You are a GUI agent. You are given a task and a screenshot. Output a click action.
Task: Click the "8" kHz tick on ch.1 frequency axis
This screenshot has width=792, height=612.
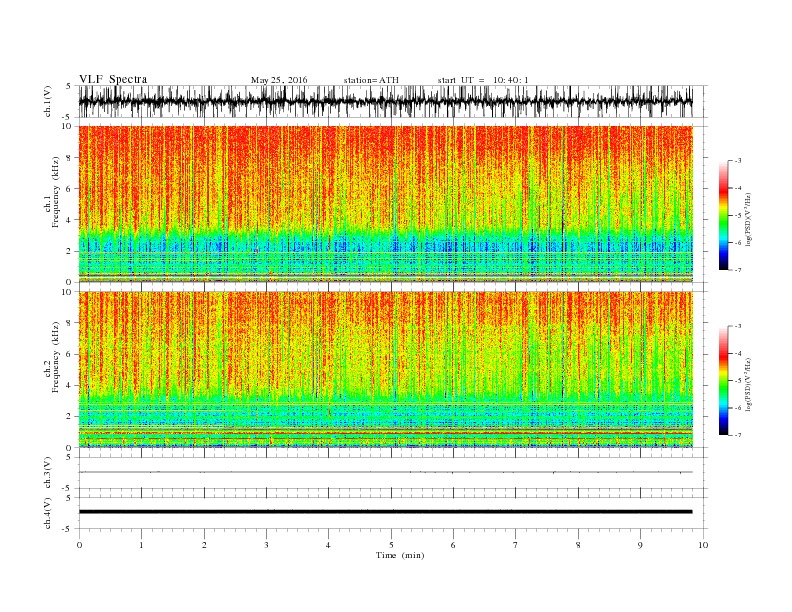[x=70, y=158]
